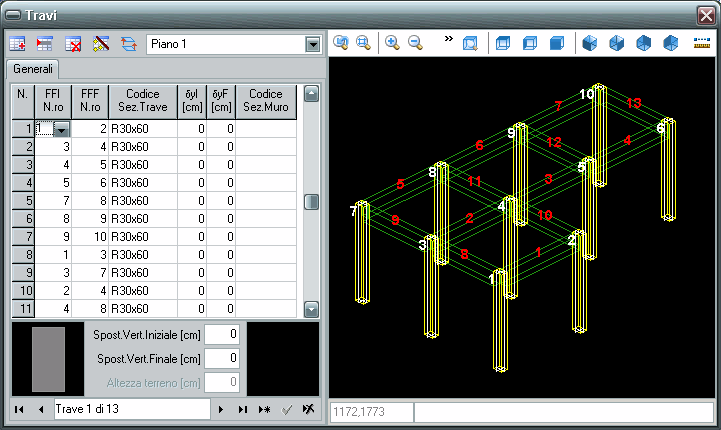The height and width of the screenshot is (430, 721).
Task: Switch to the Generali tab
Action: [33, 69]
